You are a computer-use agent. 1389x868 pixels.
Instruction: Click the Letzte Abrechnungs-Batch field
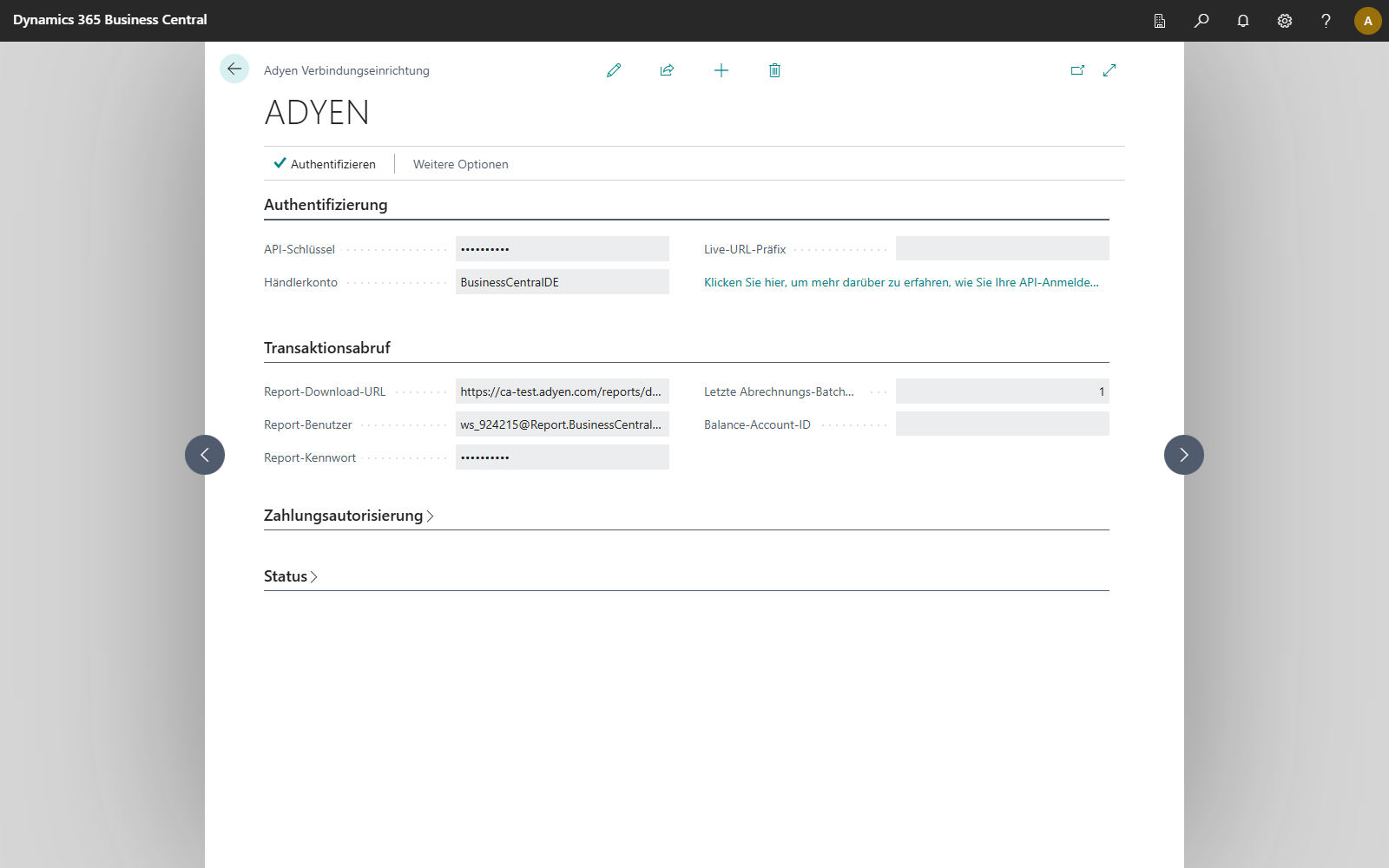[x=1003, y=391]
